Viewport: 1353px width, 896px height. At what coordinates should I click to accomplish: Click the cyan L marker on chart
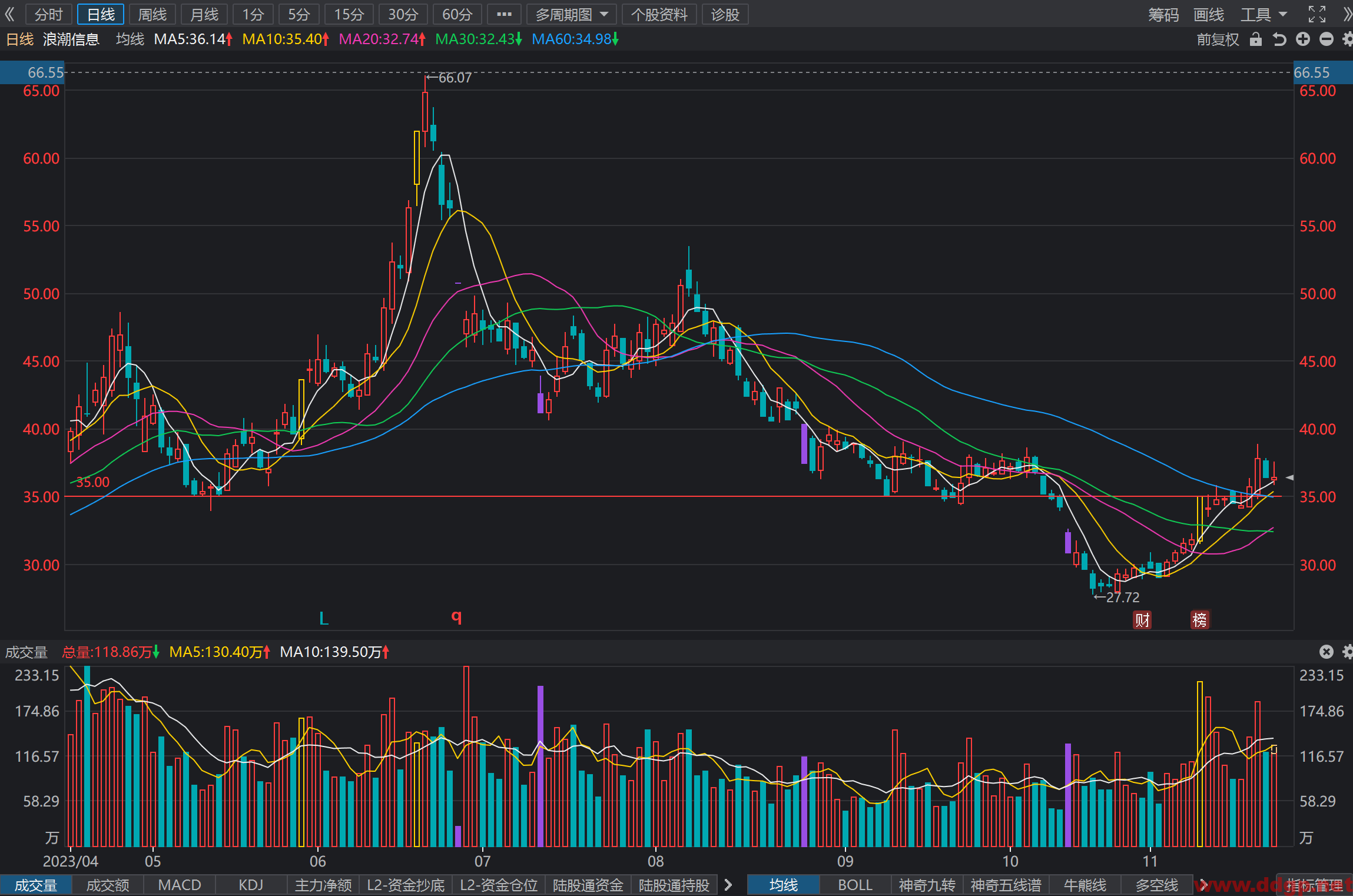323,618
